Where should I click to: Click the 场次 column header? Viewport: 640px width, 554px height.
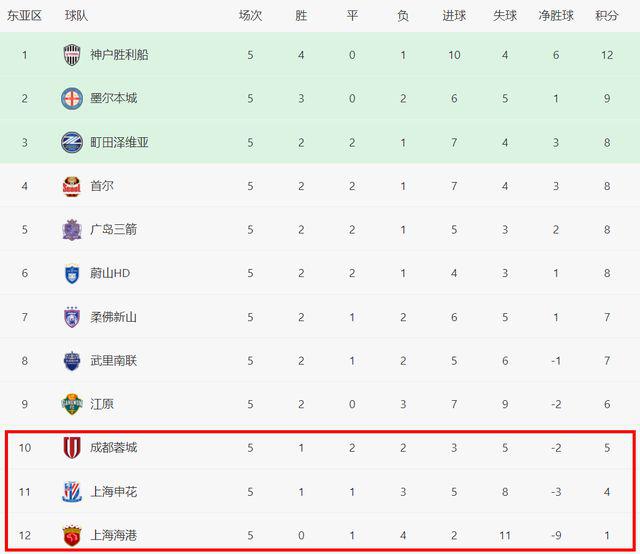coord(250,15)
